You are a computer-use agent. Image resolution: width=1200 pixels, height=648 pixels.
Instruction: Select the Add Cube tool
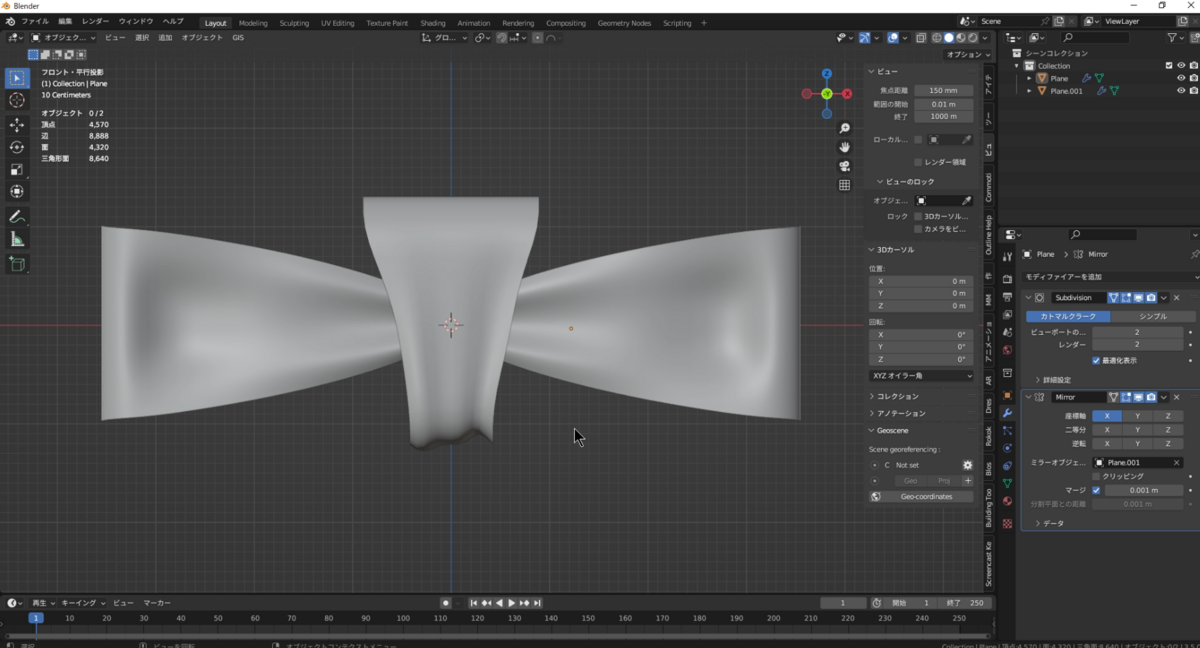pyautogui.click(x=17, y=264)
